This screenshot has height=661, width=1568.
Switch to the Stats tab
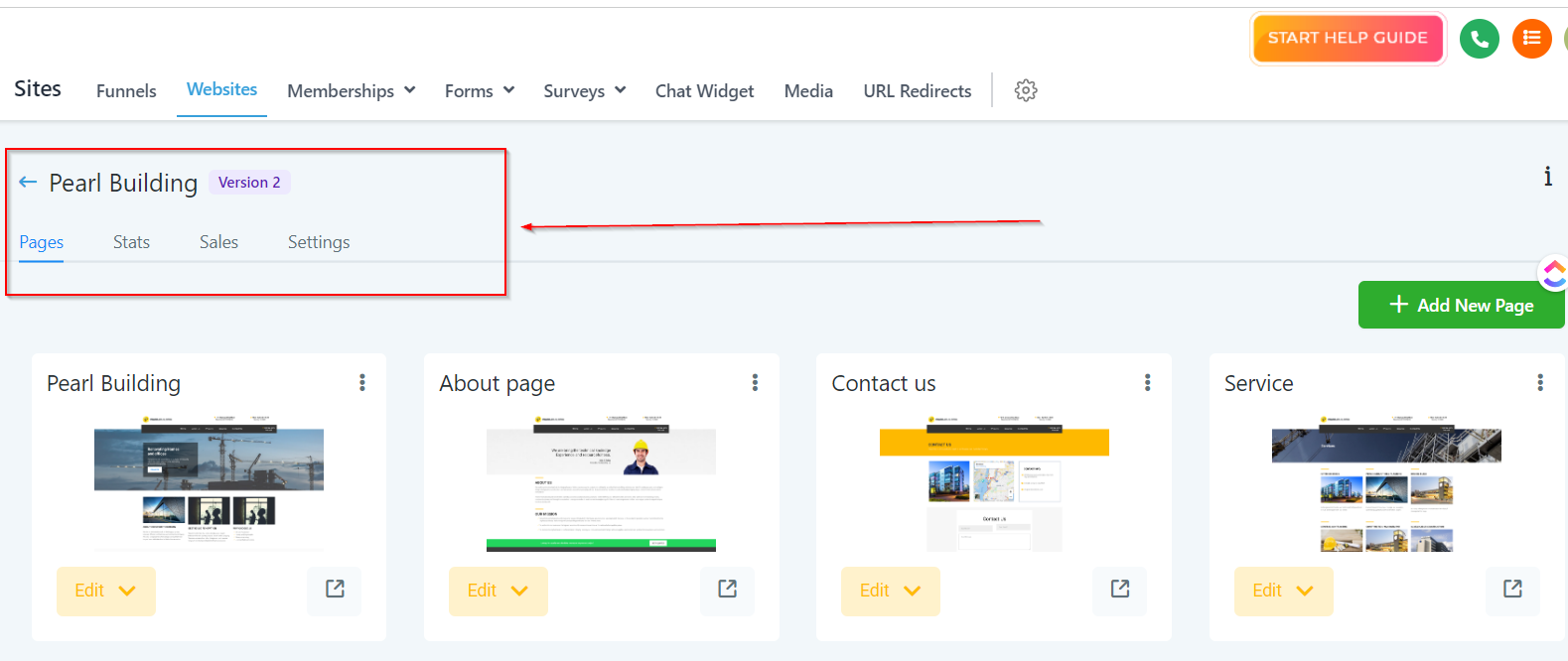point(131,242)
